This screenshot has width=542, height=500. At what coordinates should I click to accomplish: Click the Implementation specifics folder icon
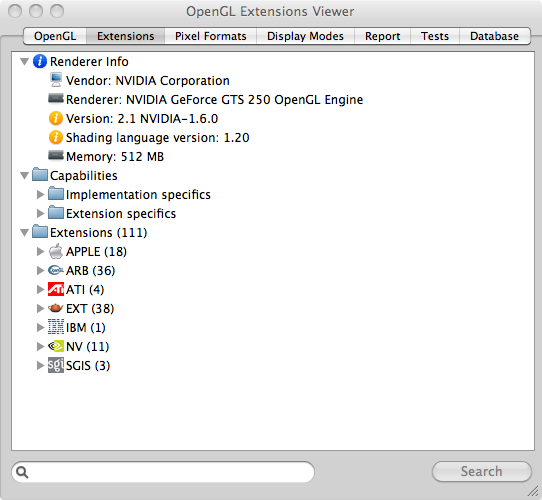point(56,194)
